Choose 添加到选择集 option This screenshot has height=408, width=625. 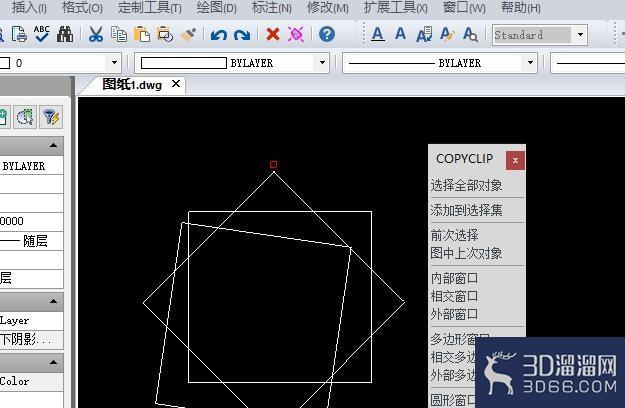[466, 210]
